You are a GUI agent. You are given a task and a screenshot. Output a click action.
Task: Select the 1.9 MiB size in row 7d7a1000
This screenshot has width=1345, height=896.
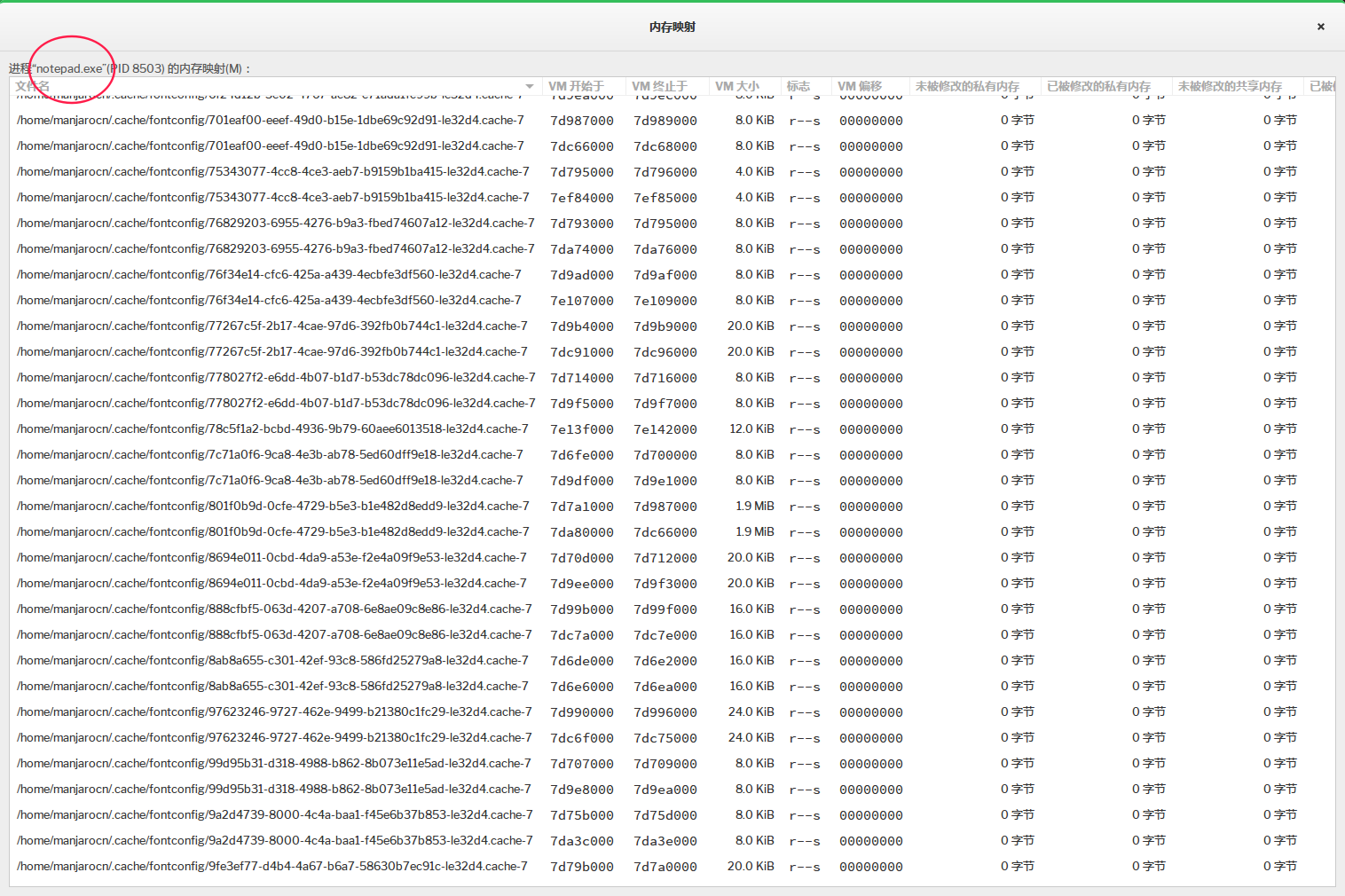(x=754, y=506)
